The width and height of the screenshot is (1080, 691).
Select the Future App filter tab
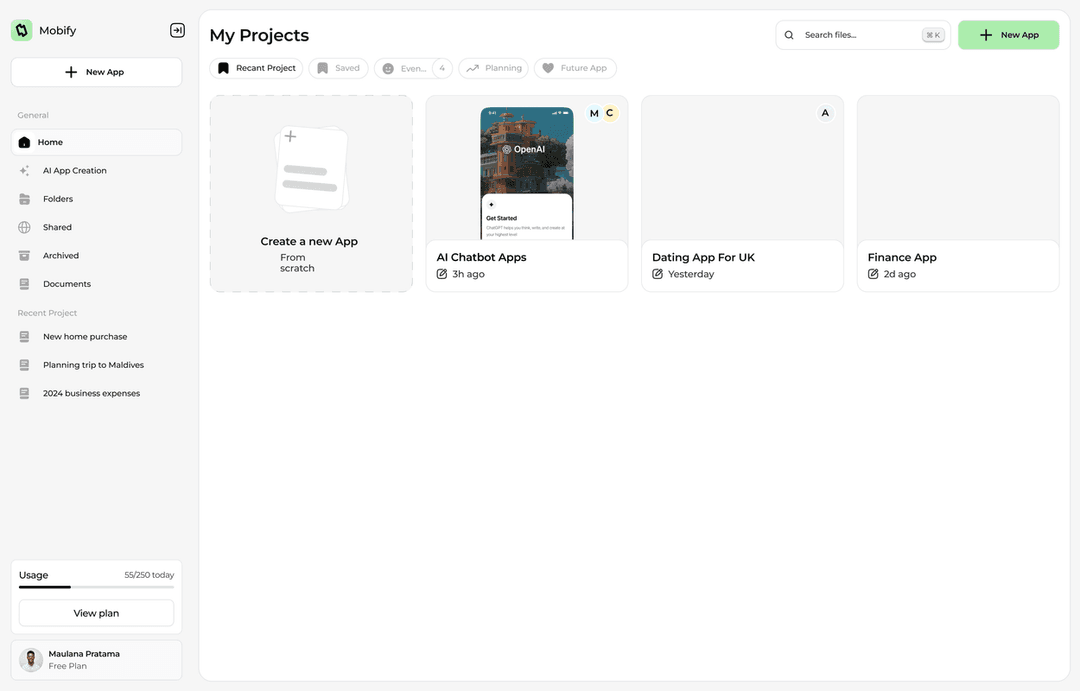click(575, 68)
